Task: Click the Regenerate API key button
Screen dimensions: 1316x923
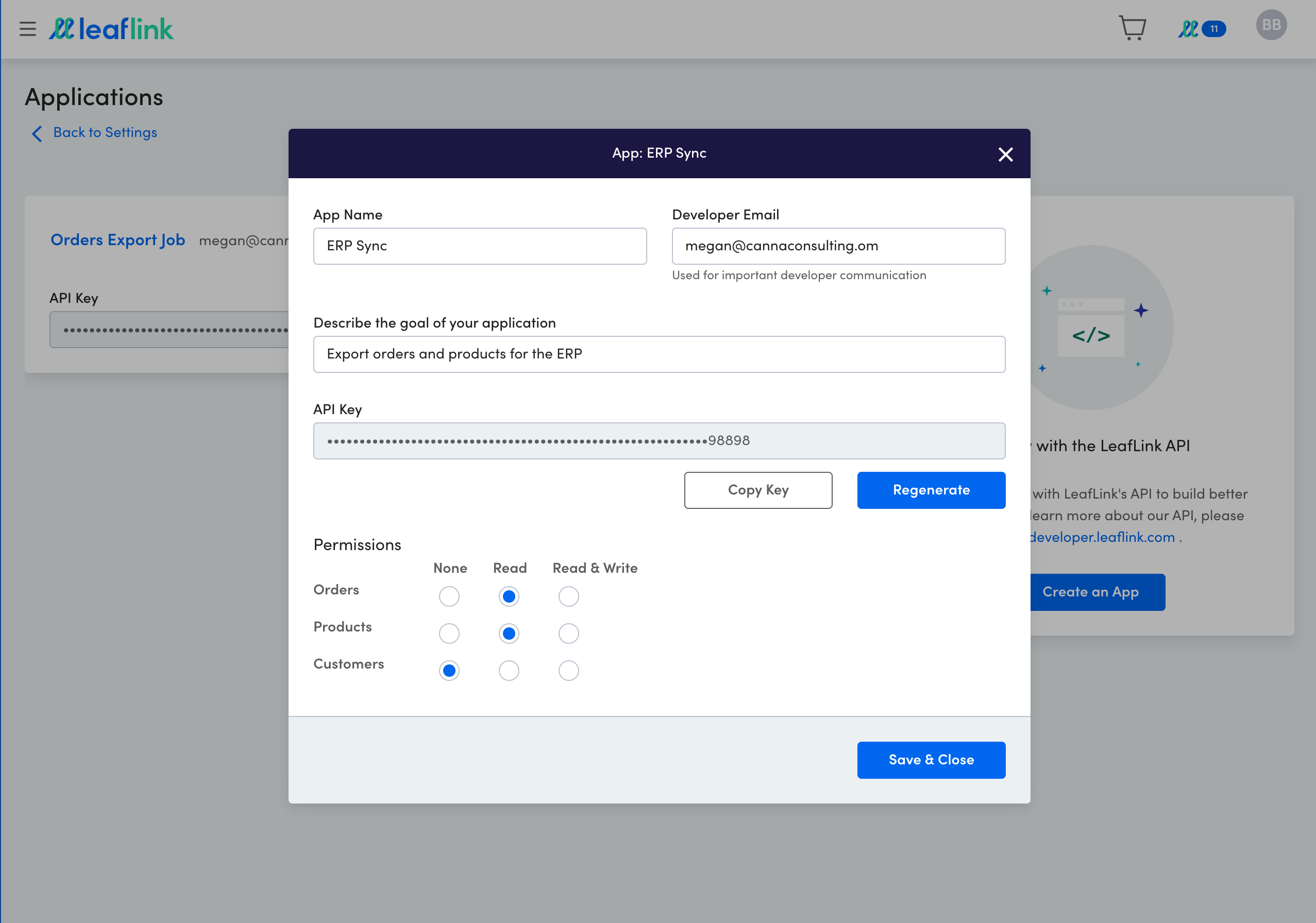Action: [931, 490]
